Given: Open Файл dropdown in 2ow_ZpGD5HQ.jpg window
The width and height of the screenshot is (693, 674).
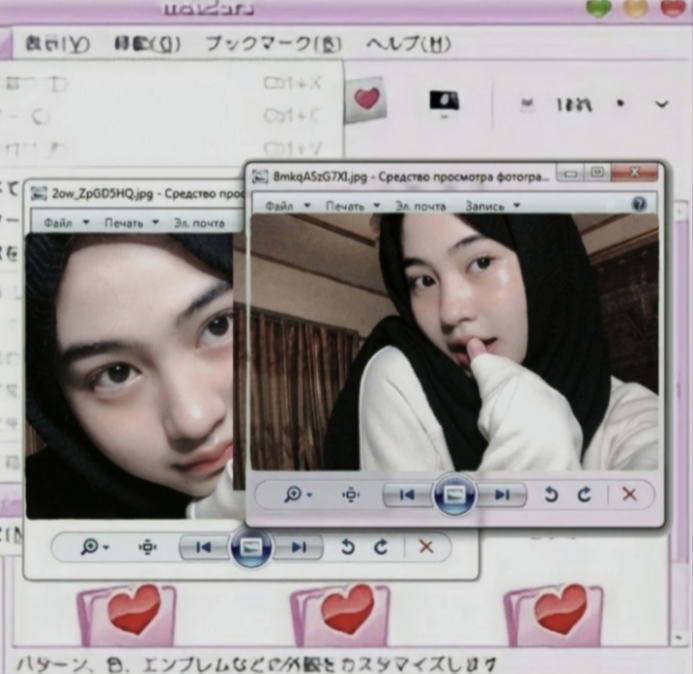Looking at the screenshot, I should click(66, 223).
